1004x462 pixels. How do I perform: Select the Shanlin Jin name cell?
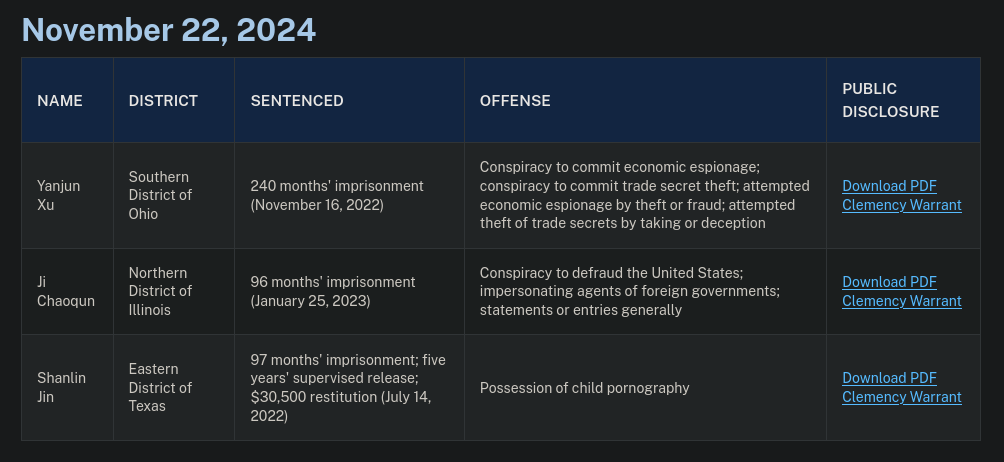61,387
